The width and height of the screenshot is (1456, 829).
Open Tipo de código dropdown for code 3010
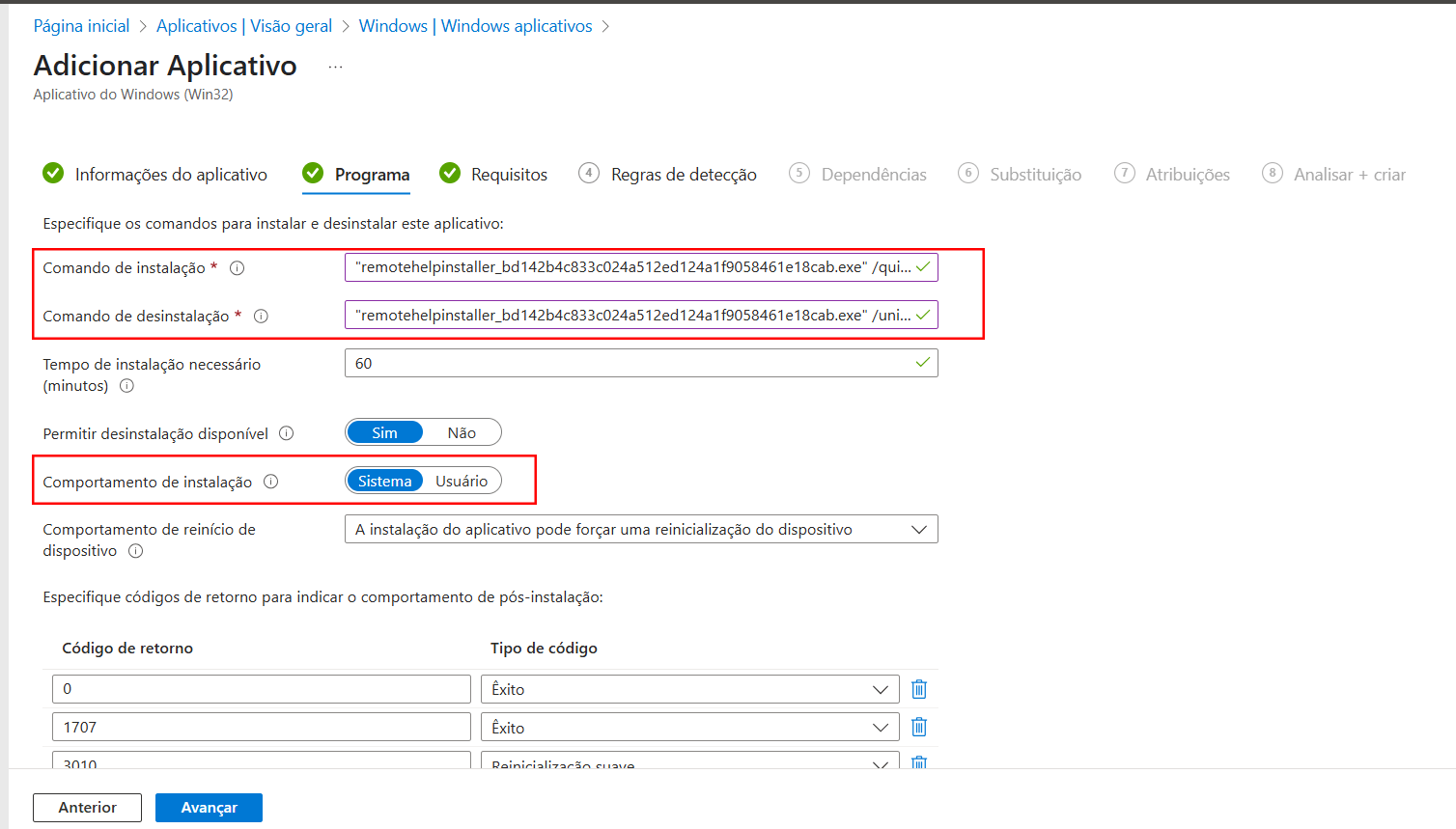tap(690, 760)
